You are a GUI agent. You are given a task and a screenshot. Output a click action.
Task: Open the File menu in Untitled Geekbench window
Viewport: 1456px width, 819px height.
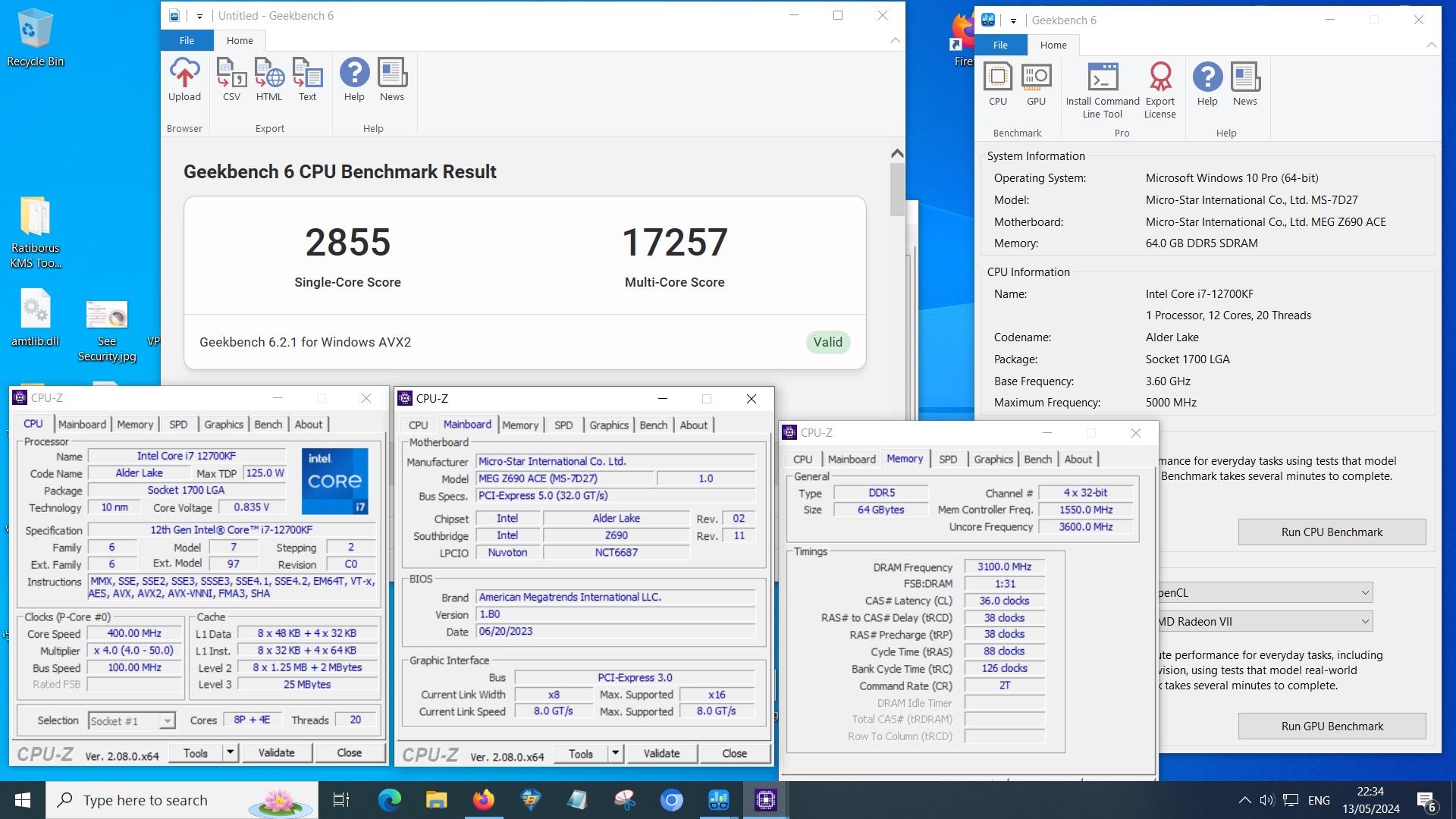point(187,40)
